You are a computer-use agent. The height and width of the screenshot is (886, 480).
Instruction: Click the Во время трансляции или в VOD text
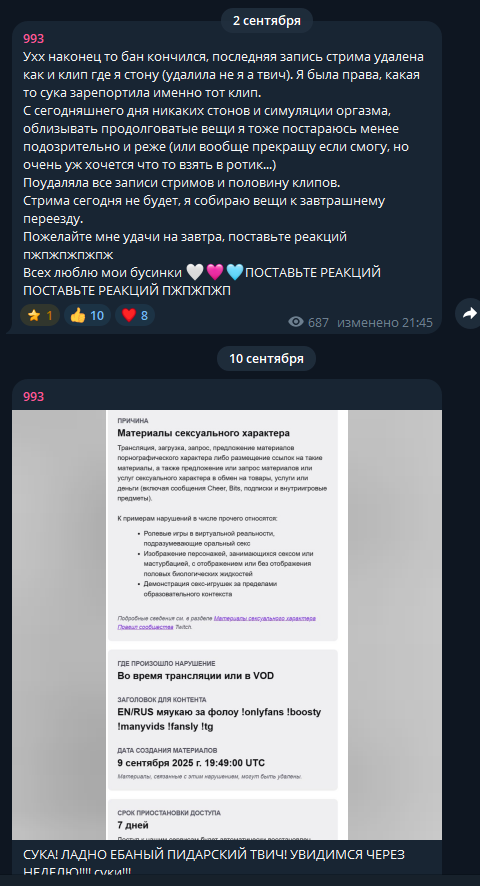tap(196, 676)
